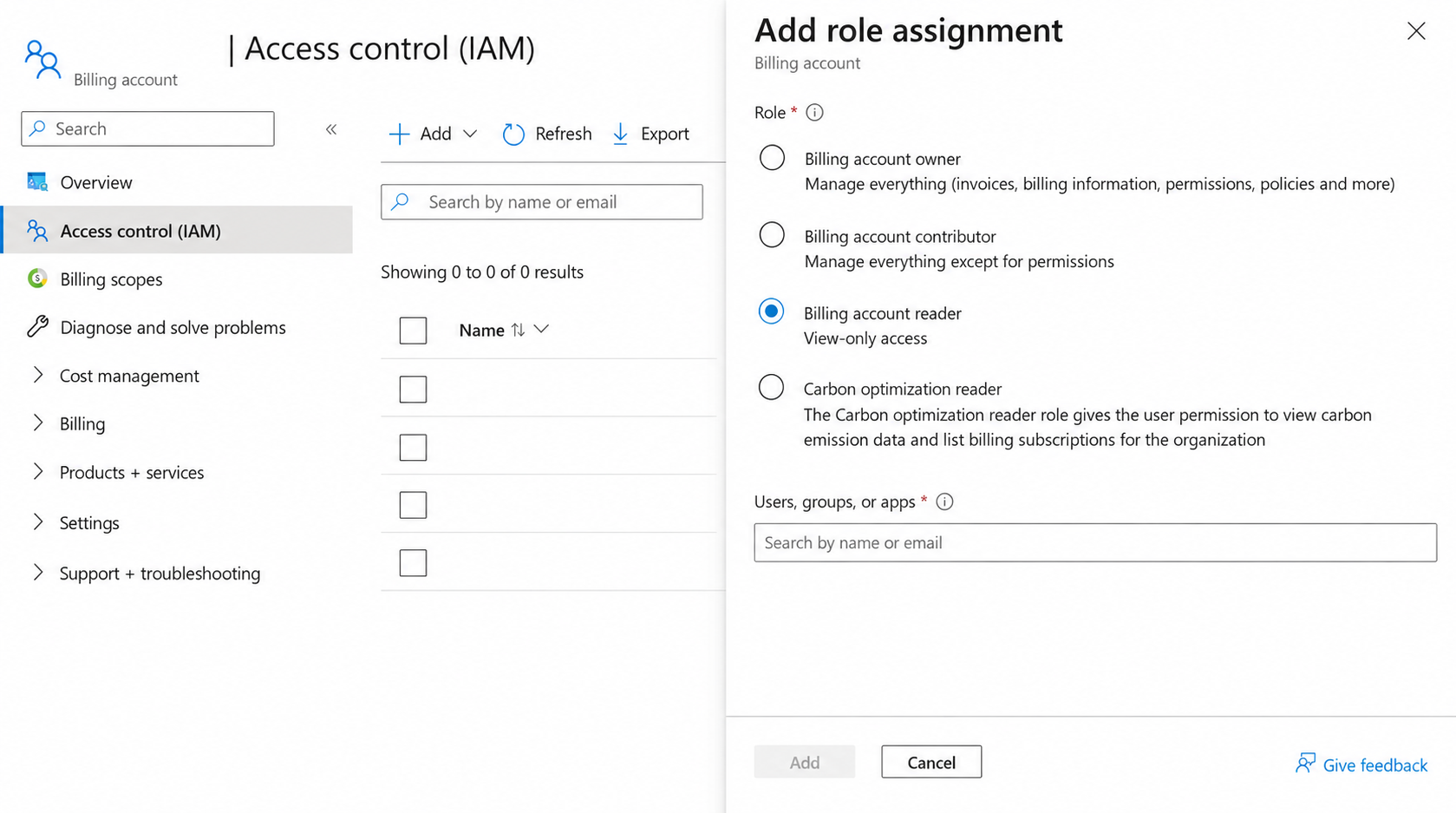Image resolution: width=1456 pixels, height=813 pixels.
Task: Click the 'View-only access' description text
Action: (x=865, y=338)
